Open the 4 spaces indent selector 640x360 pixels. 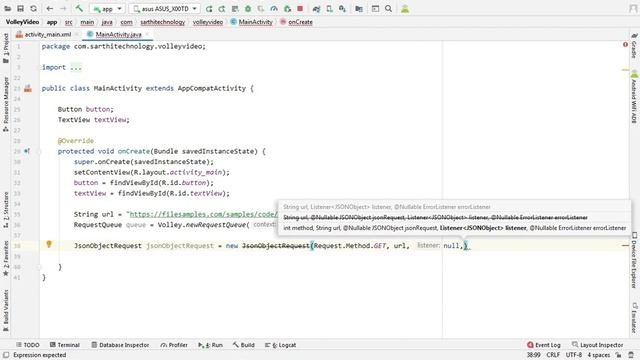click(598, 355)
